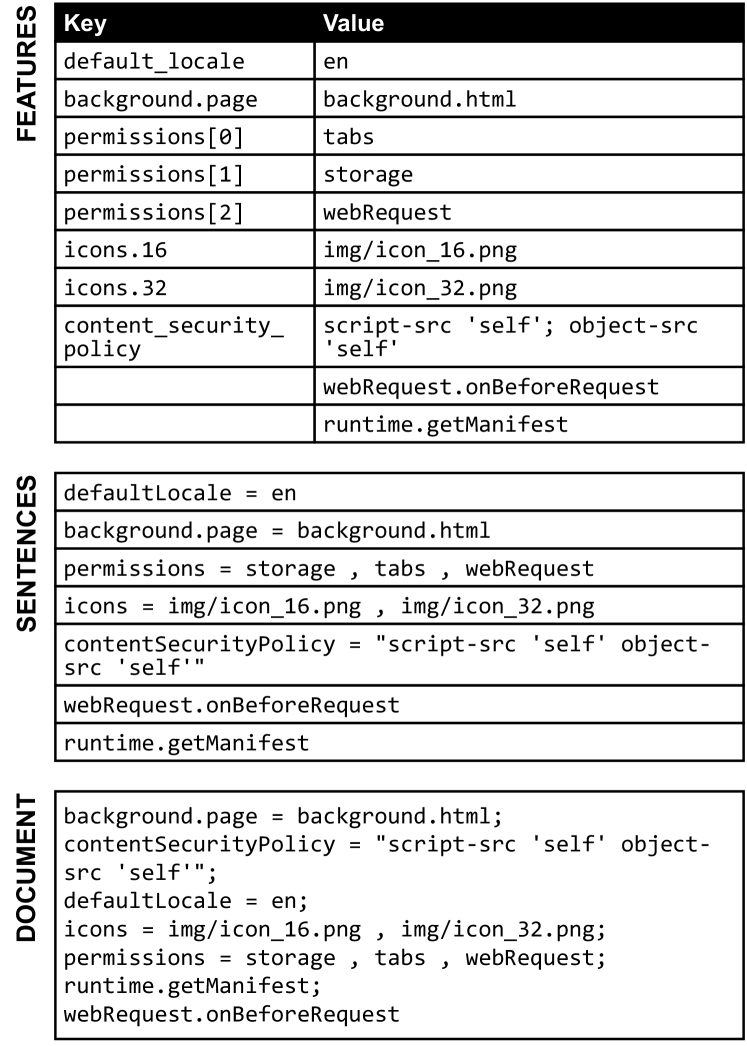Click the runtime.getManifest cell in top table
Screen dimensions: 747x1046
pos(528,424)
